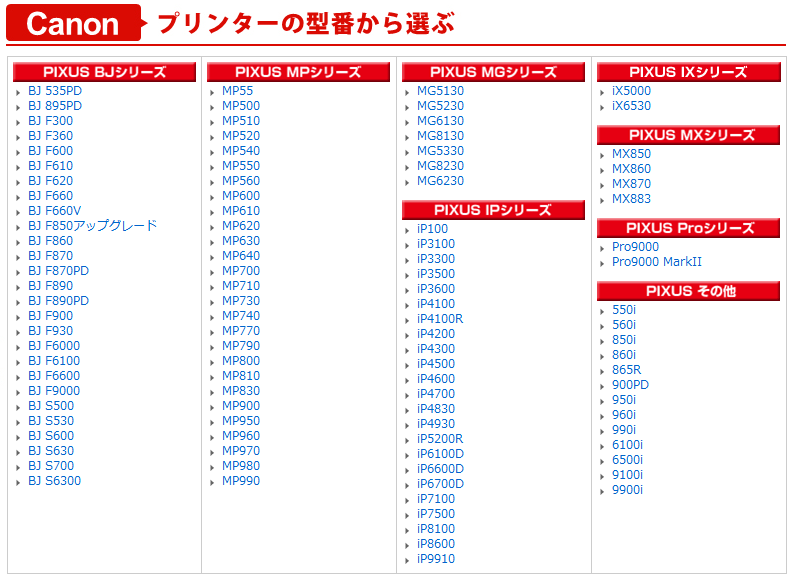Choose the Pro9000 MarkII link

click(656, 262)
